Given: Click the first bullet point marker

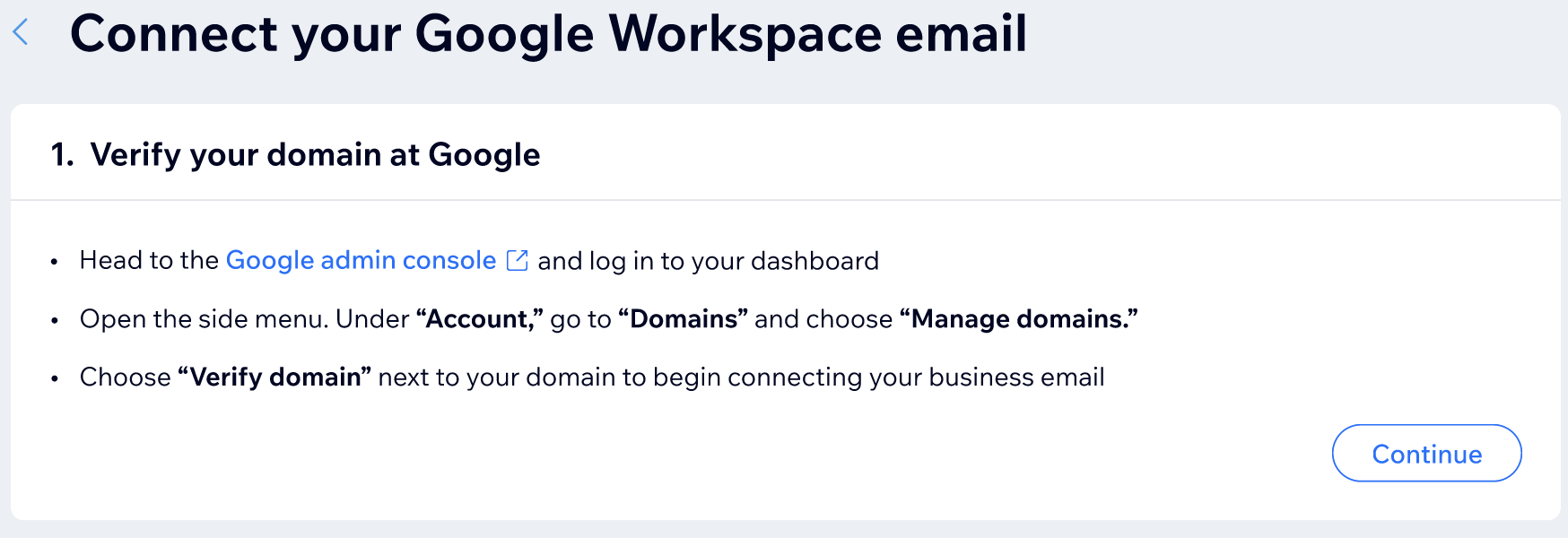Looking at the screenshot, I should (55, 262).
